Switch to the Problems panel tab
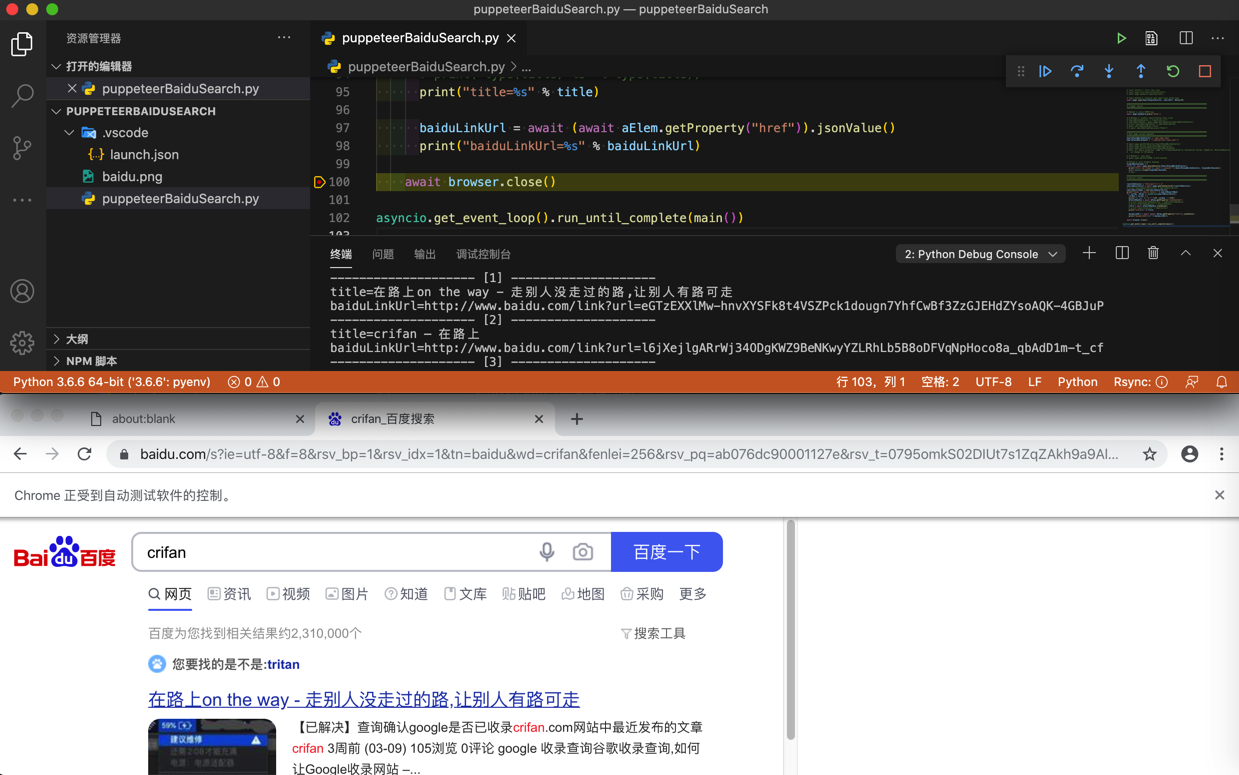 [x=383, y=254]
